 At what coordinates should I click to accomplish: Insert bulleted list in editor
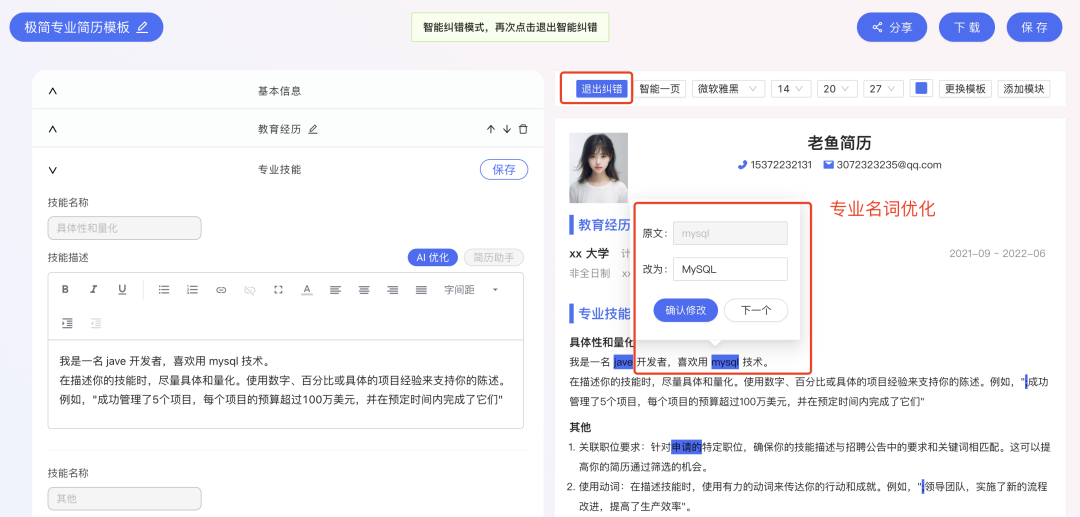[x=164, y=290]
